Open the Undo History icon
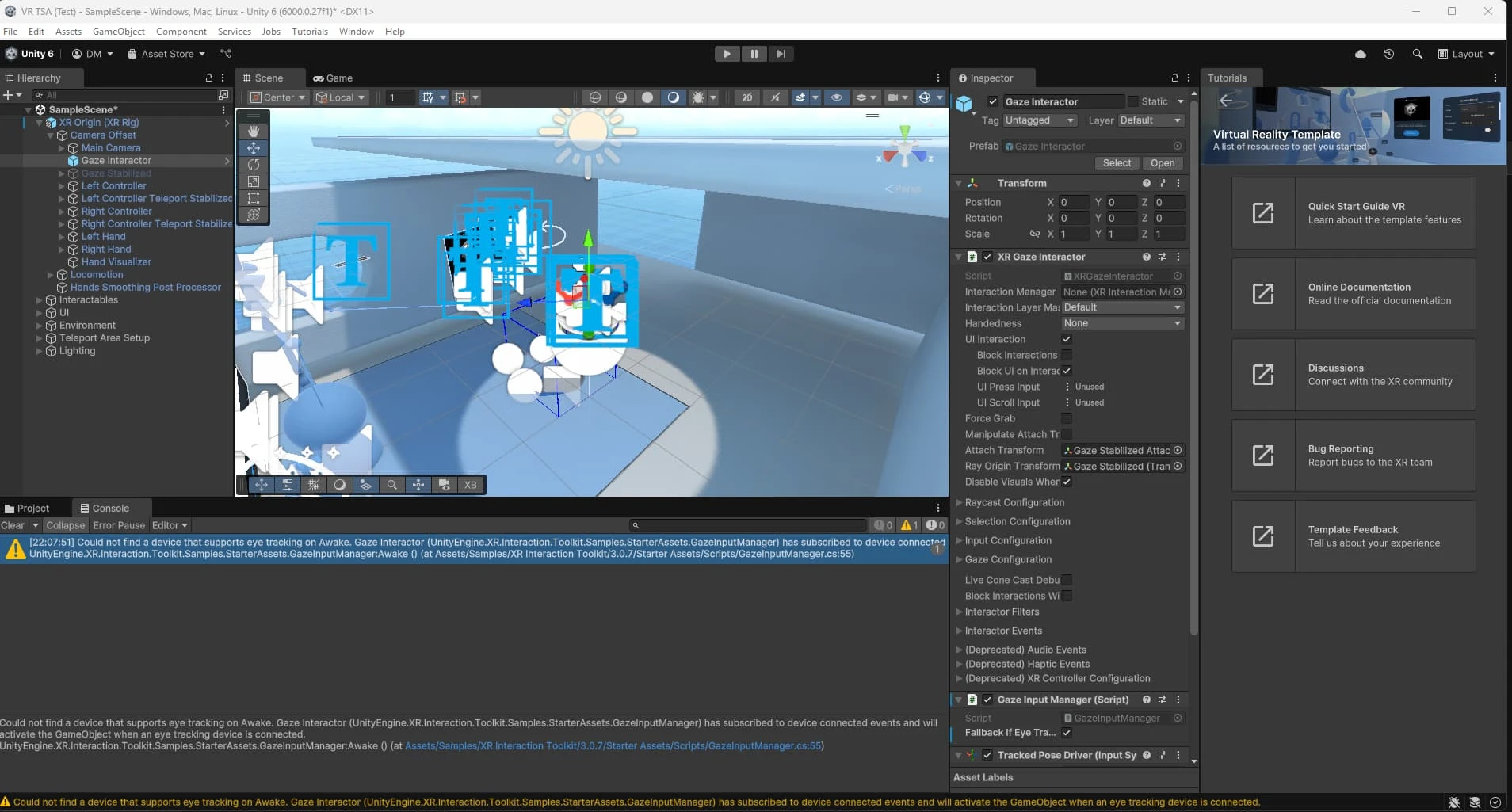1512x812 pixels. coord(1389,54)
